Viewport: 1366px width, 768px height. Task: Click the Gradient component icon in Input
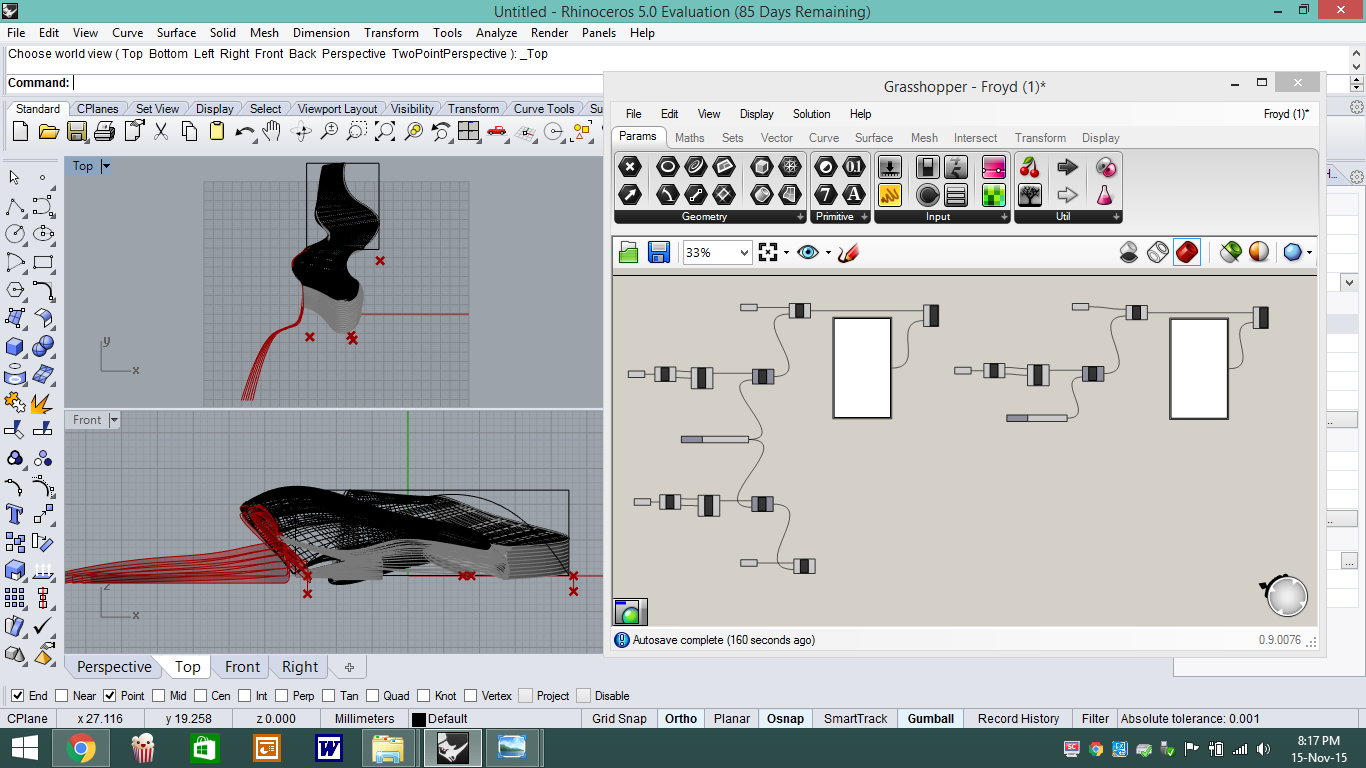pyautogui.click(x=993, y=167)
